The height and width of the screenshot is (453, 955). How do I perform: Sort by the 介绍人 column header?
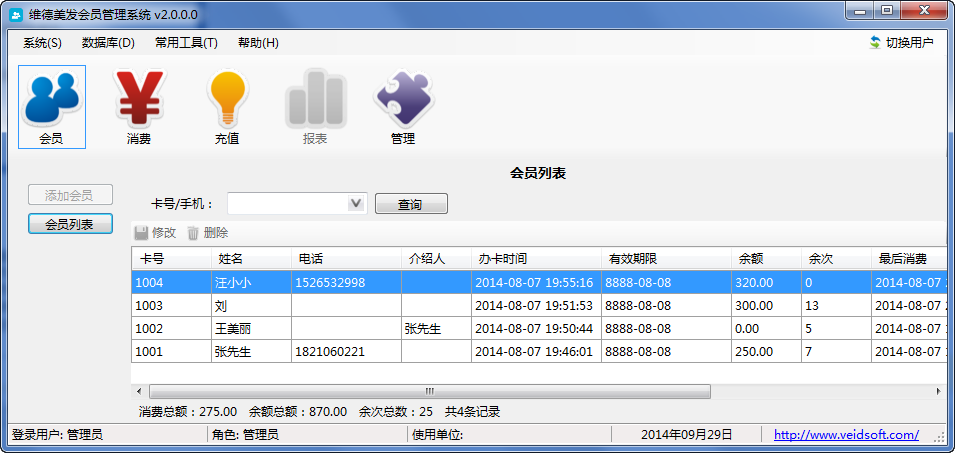tap(436, 259)
